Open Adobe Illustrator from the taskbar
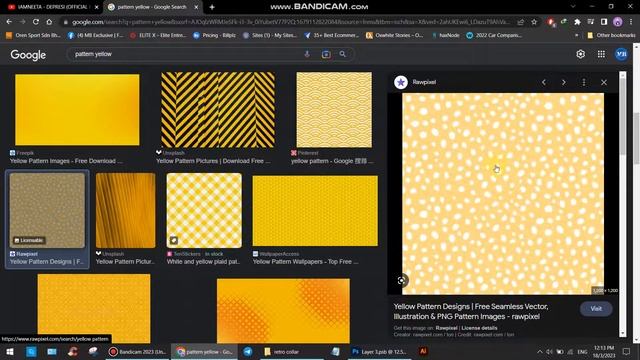The image size is (640, 360). coord(423,351)
